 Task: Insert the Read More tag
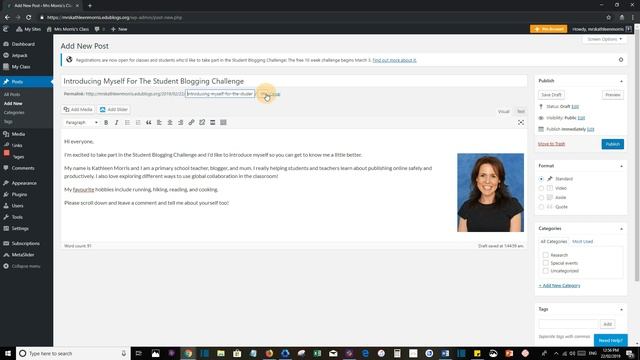point(212,122)
